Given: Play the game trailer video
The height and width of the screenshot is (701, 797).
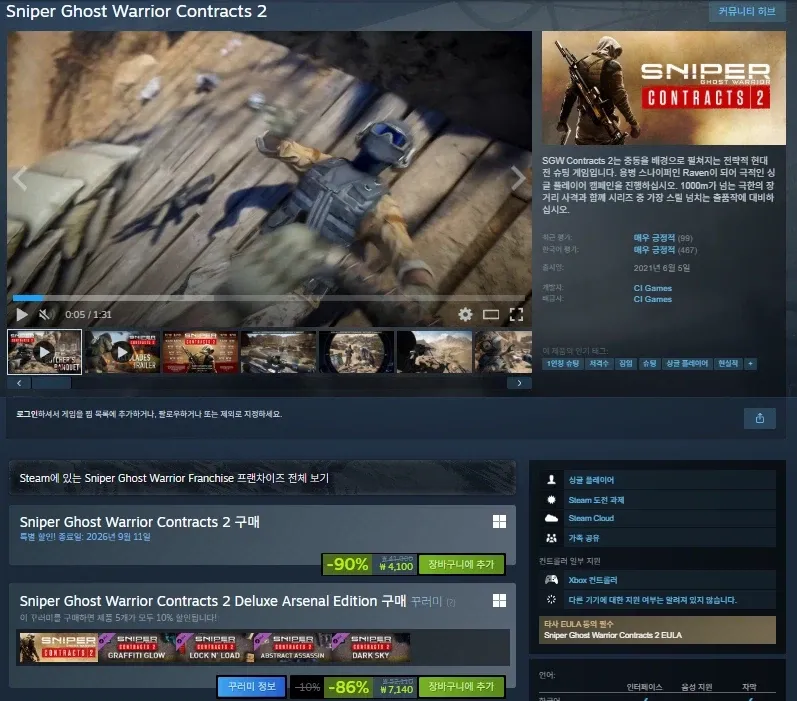Looking at the screenshot, I should click(x=22, y=315).
